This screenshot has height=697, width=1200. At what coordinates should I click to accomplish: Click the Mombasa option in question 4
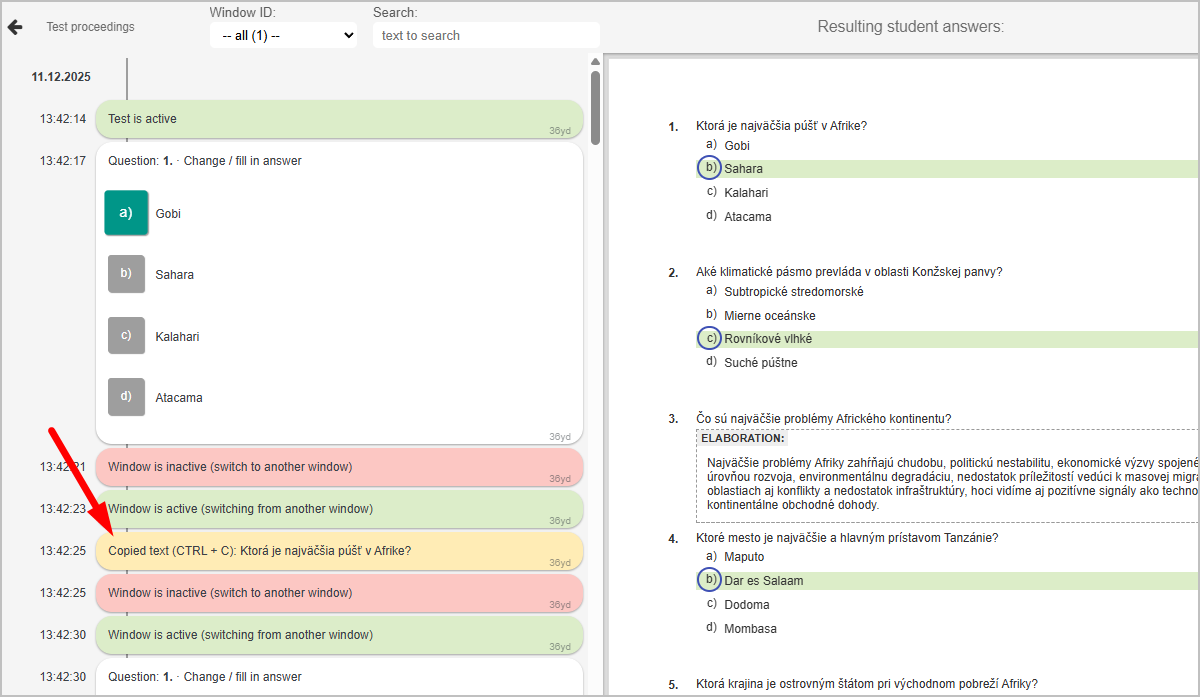click(x=750, y=629)
